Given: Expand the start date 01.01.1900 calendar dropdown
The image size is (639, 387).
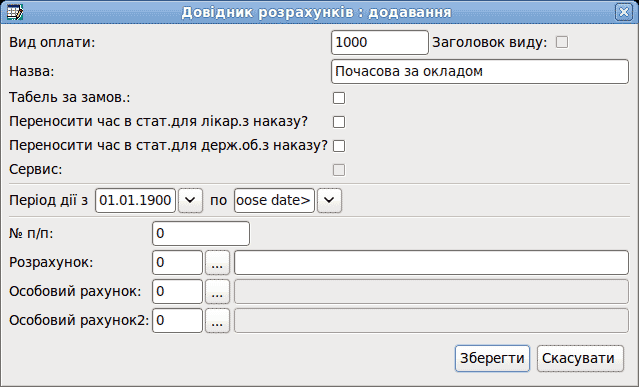Looking at the screenshot, I should 190,200.
